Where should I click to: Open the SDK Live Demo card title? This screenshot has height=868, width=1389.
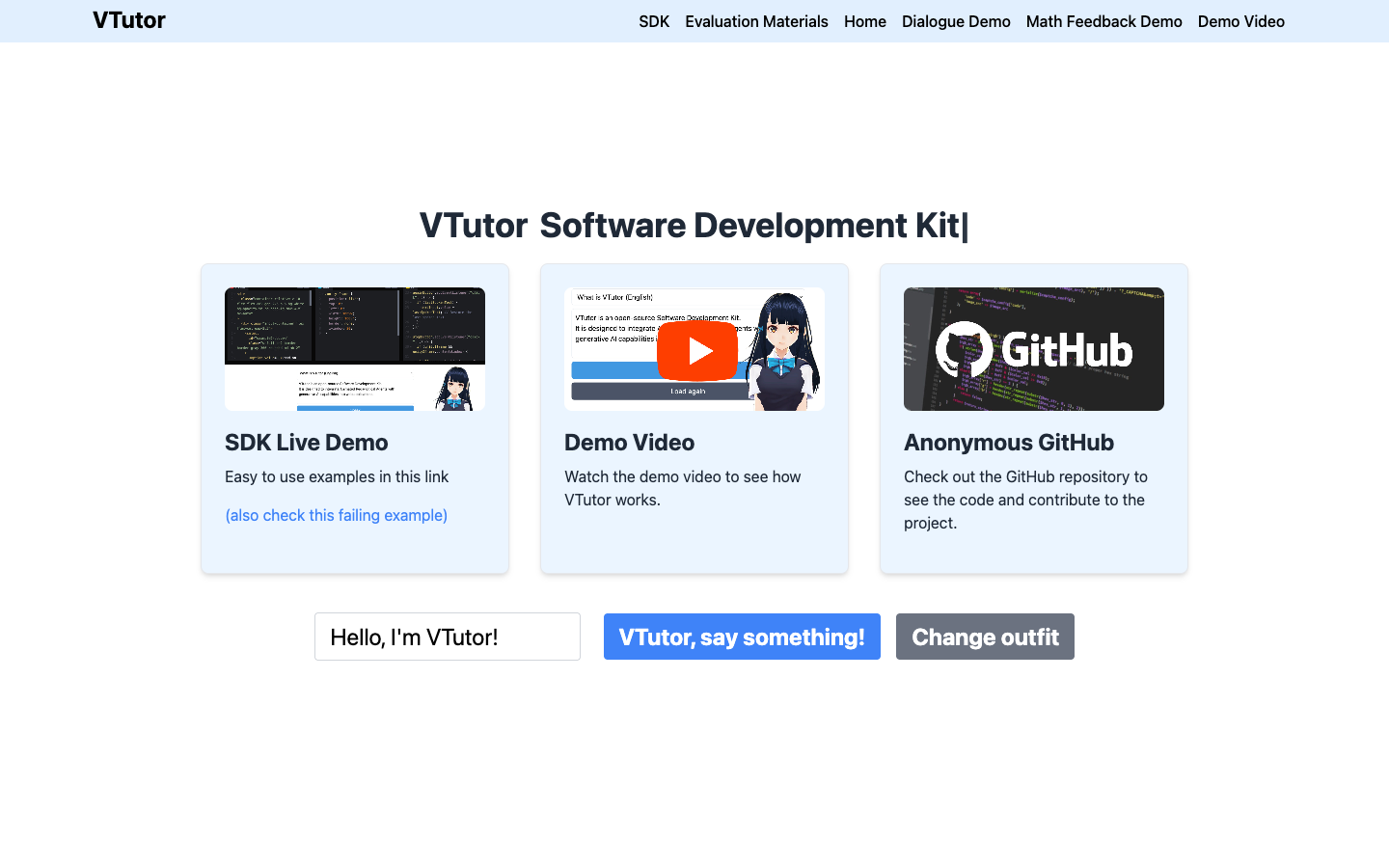click(x=307, y=443)
